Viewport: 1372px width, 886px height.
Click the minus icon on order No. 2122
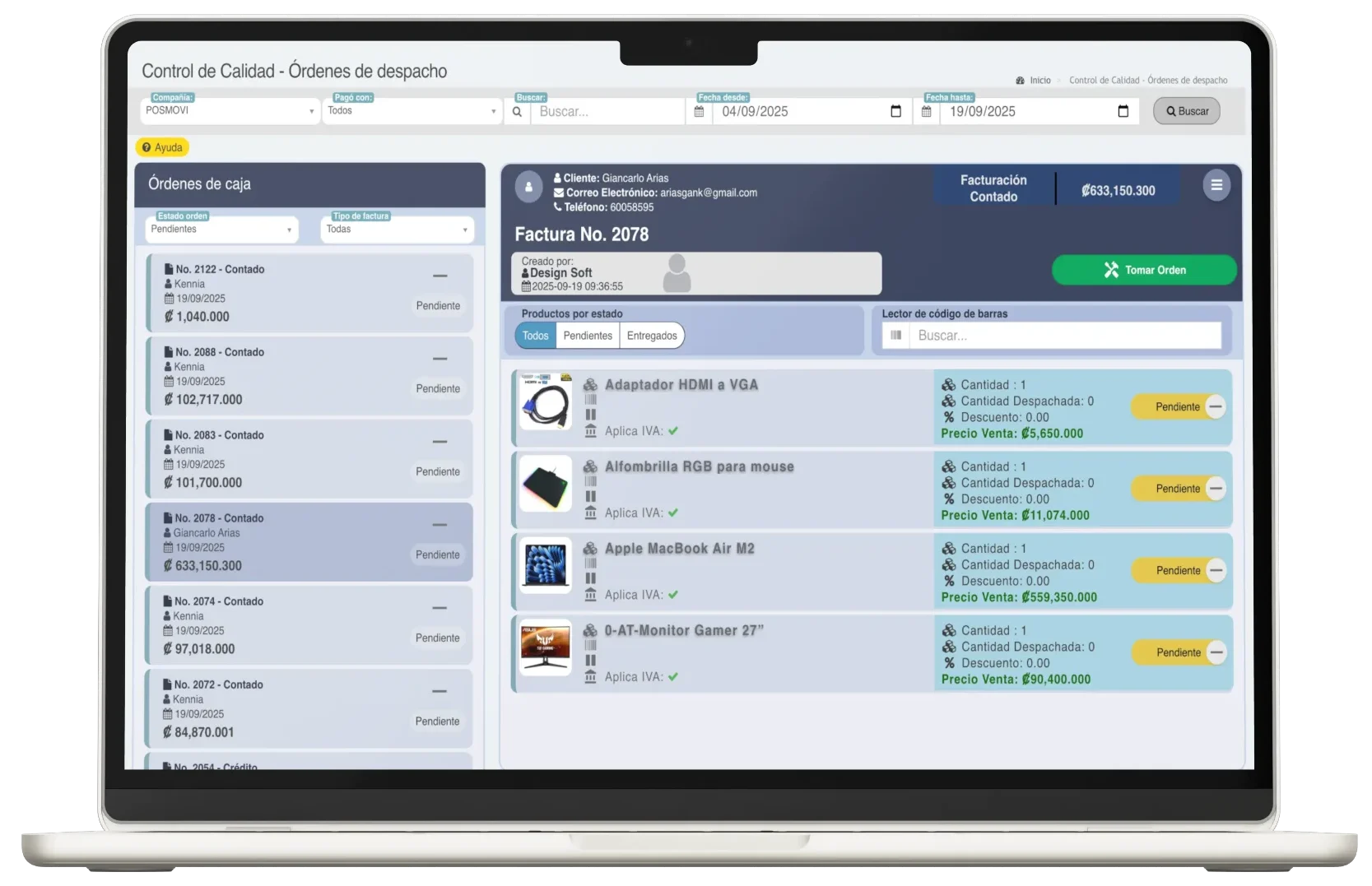pos(440,276)
